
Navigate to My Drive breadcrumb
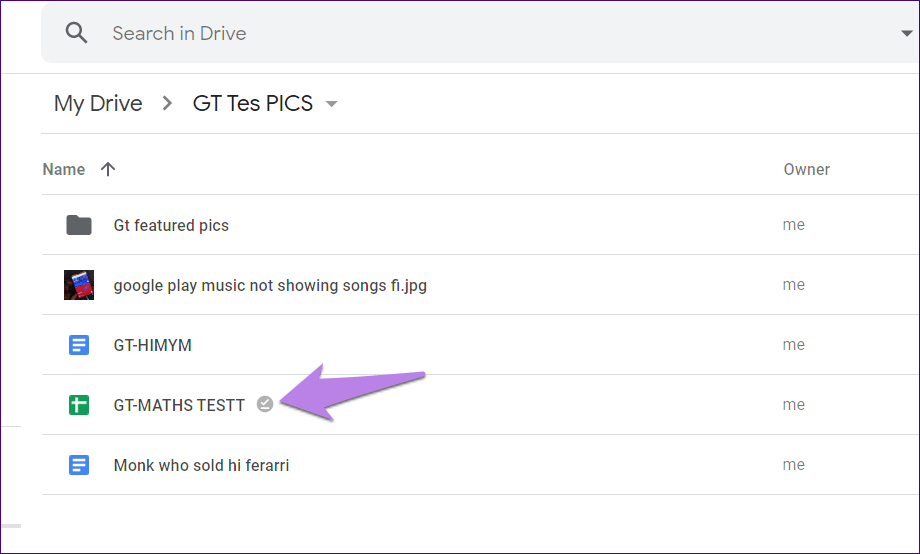click(98, 103)
